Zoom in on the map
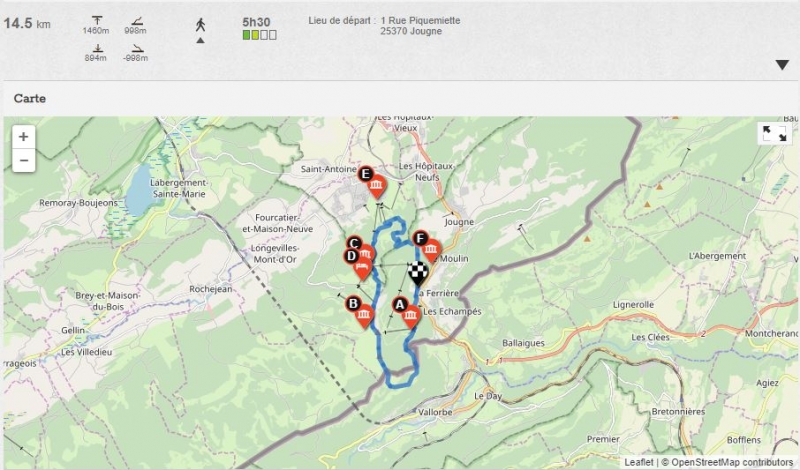 23,136
